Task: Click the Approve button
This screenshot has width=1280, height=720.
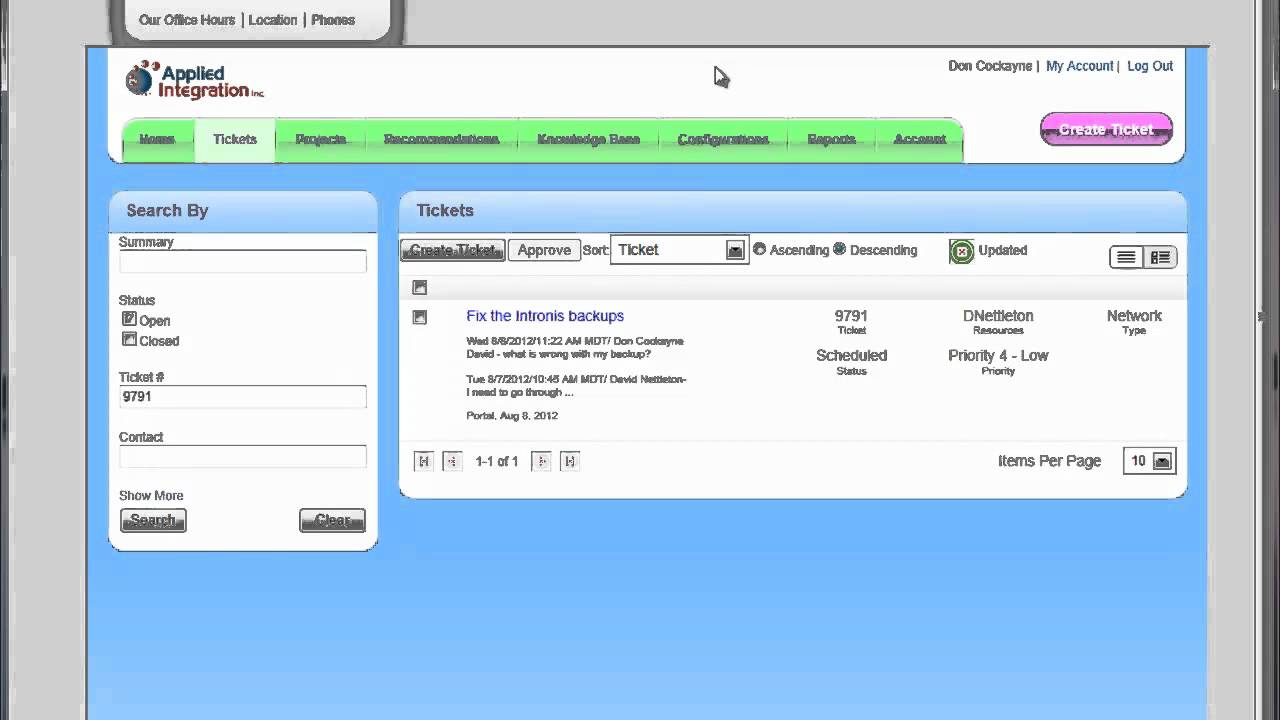Action: coord(544,250)
